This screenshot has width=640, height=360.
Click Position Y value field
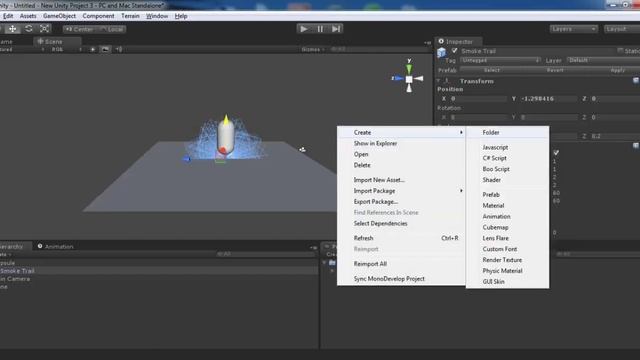549,99
